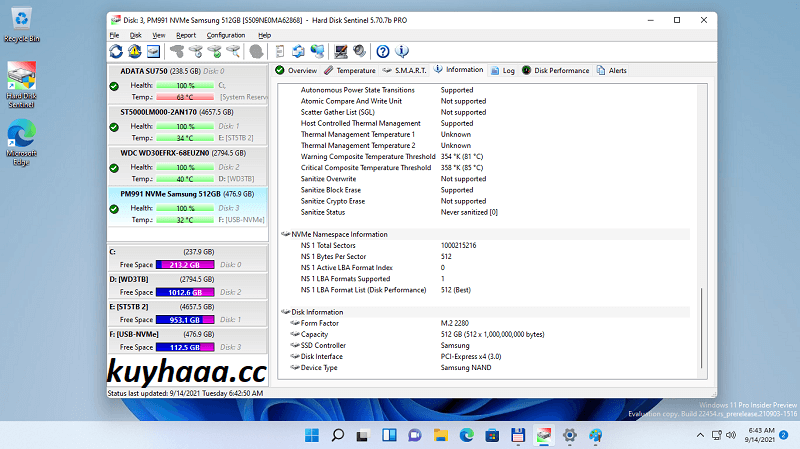This screenshot has height=449, width=800.
Task: Open taskbar Search magnifier icon
Action: 337,435
